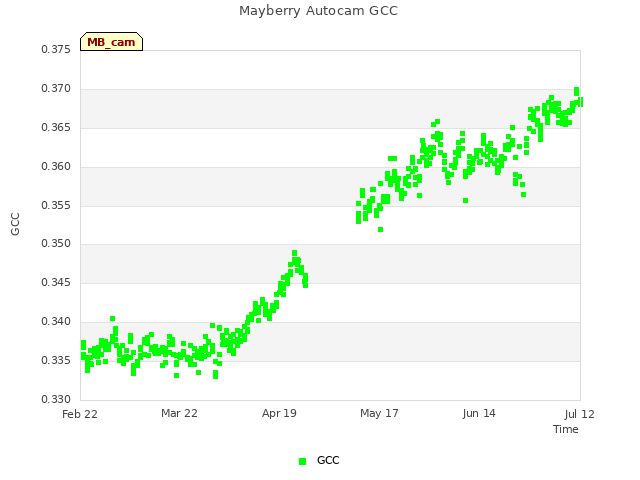Select the GCC legend label text
Image resolution: width=640 pixels, height=480 pixels.
(x=328, y=460)
